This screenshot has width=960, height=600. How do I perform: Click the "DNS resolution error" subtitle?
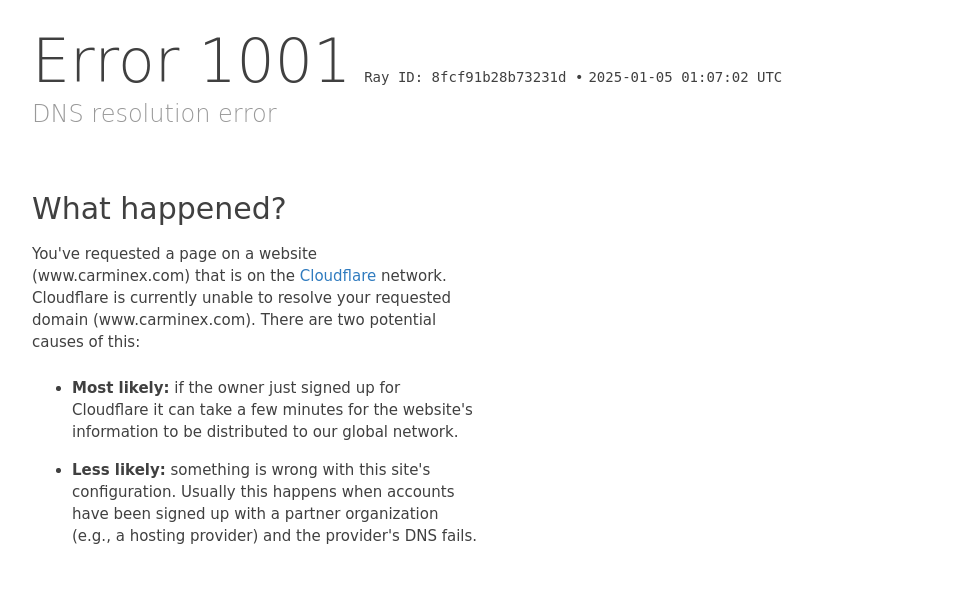tap(154, 114)
